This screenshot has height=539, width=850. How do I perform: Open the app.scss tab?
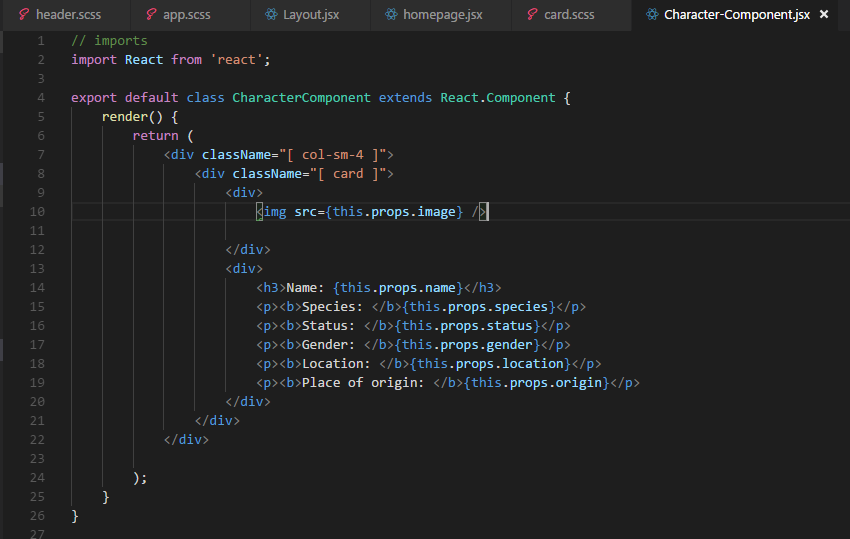pyautogui.click(x=190, y=15)
